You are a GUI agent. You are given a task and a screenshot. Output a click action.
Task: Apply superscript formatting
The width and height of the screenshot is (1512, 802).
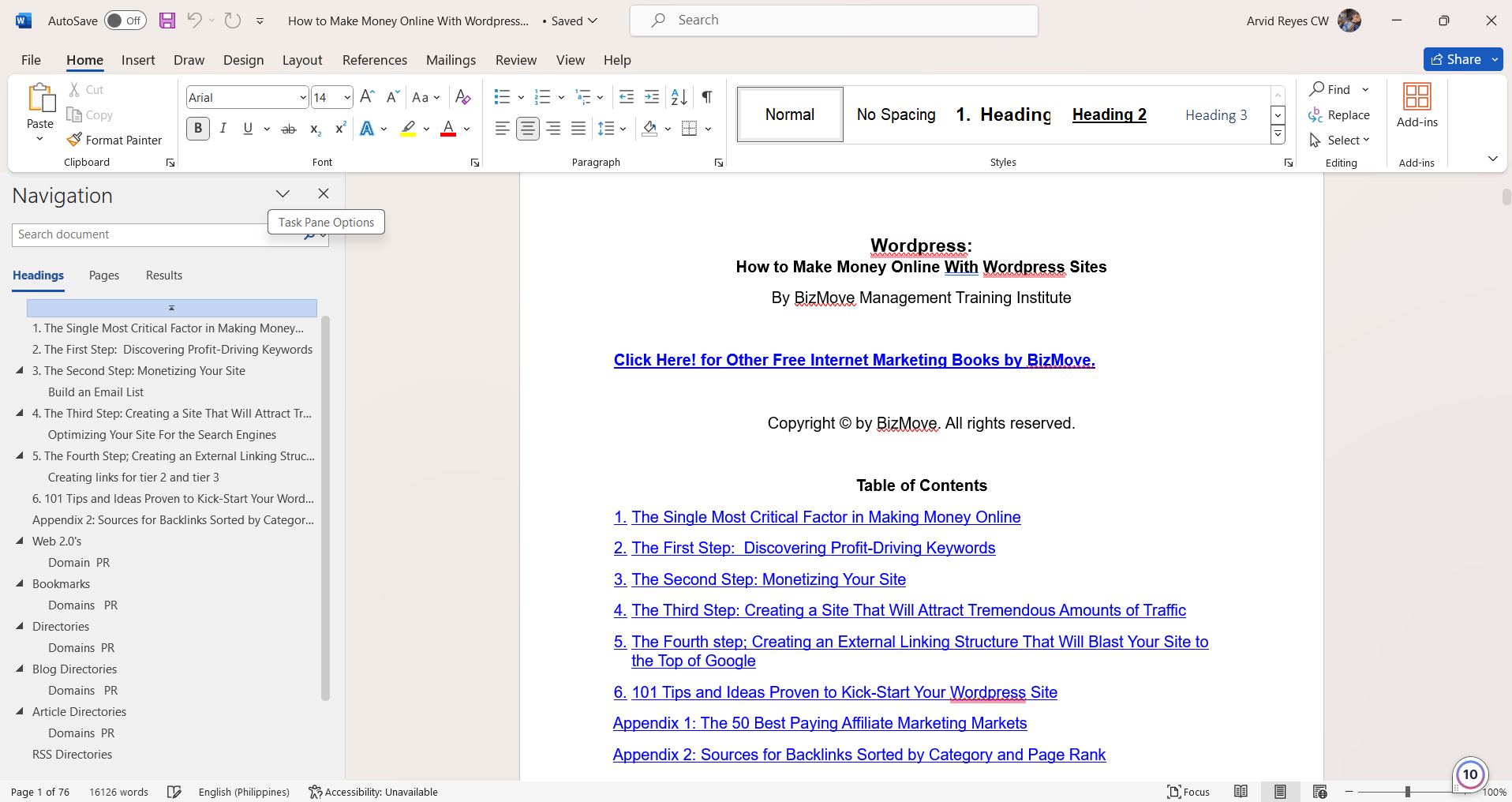[x=341, y=129]
